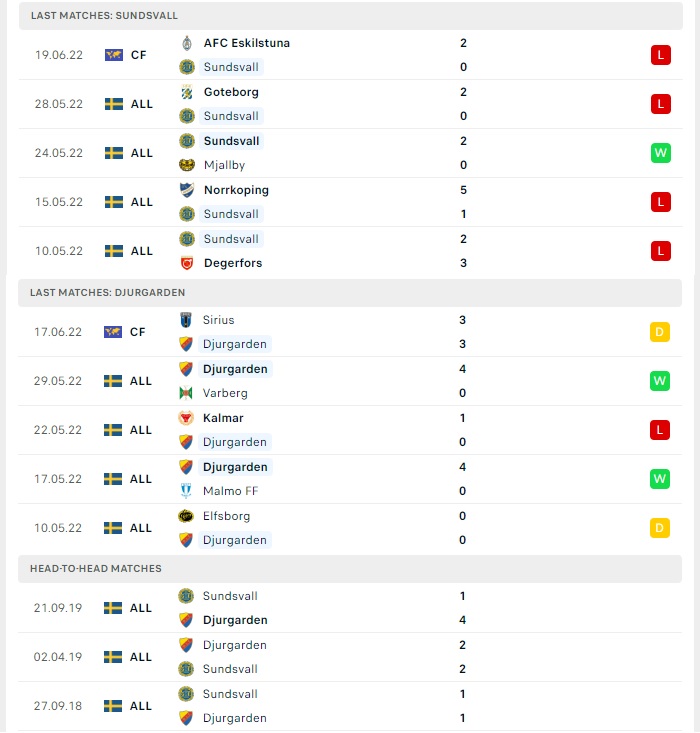Click the Sweden flag on 28.05.22 match

coord(114,104)
